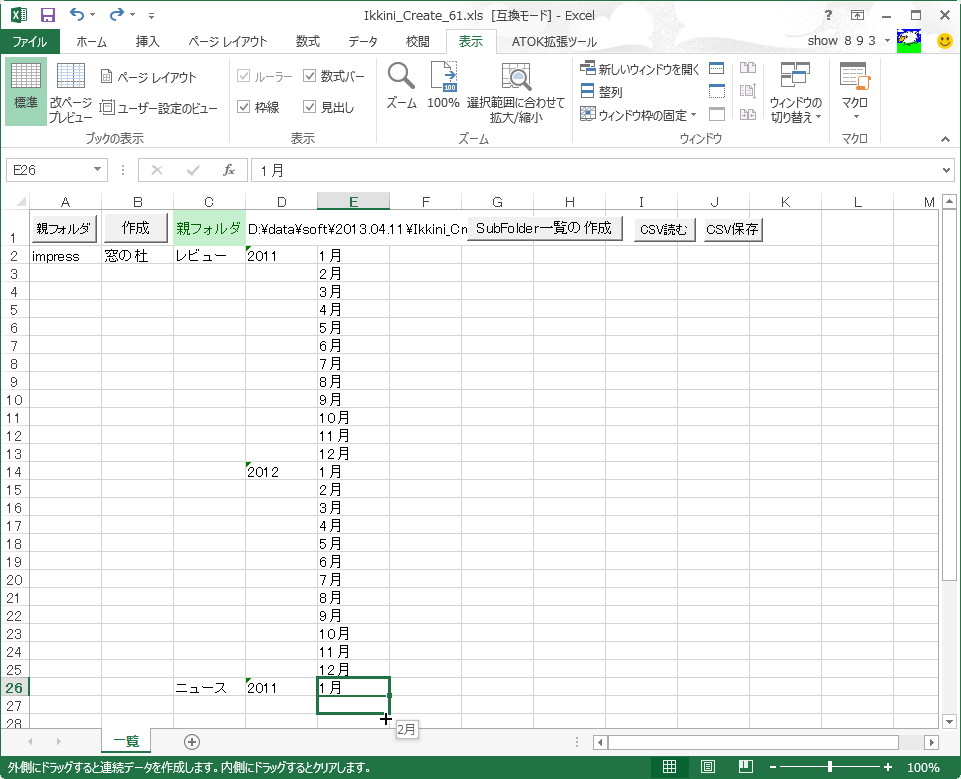Click the unhide window icon
The width and height of the screenshot is (961, 779).
pyautogui.click(x=716, y=114)
